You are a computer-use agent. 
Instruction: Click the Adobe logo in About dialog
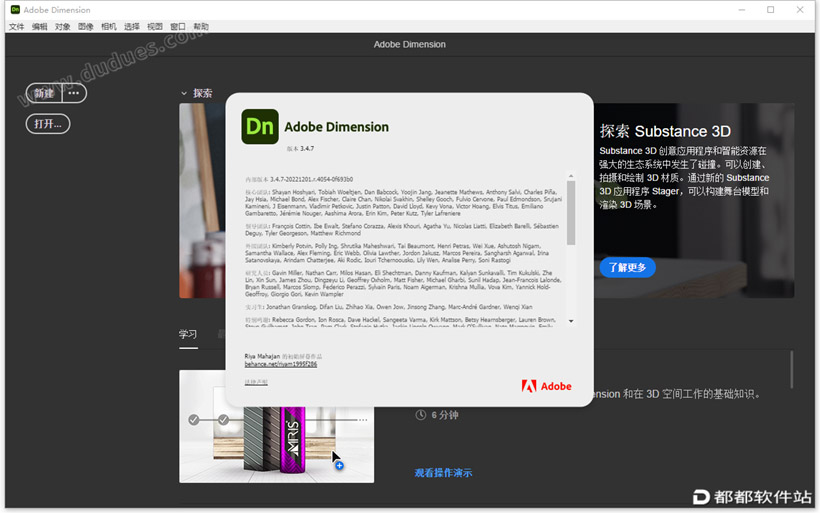[546, 386]
